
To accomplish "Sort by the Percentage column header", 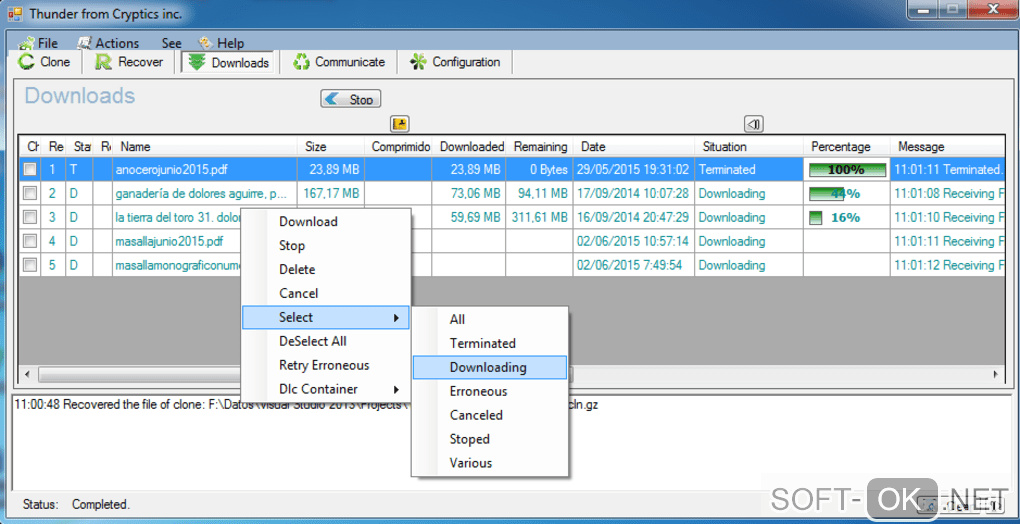I will 847,147.
